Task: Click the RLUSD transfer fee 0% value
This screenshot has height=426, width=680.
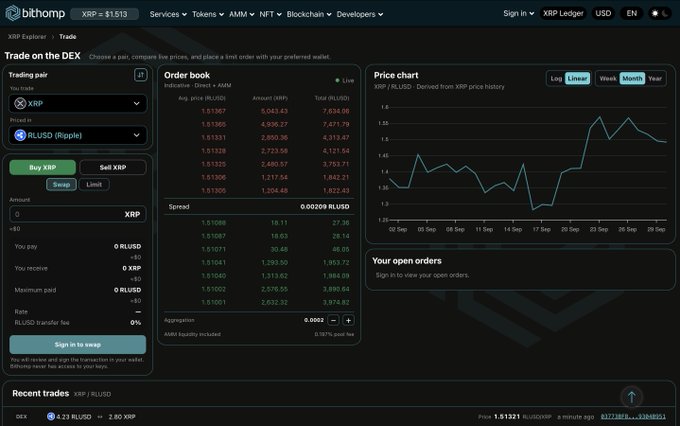Action: click(135, 323)
